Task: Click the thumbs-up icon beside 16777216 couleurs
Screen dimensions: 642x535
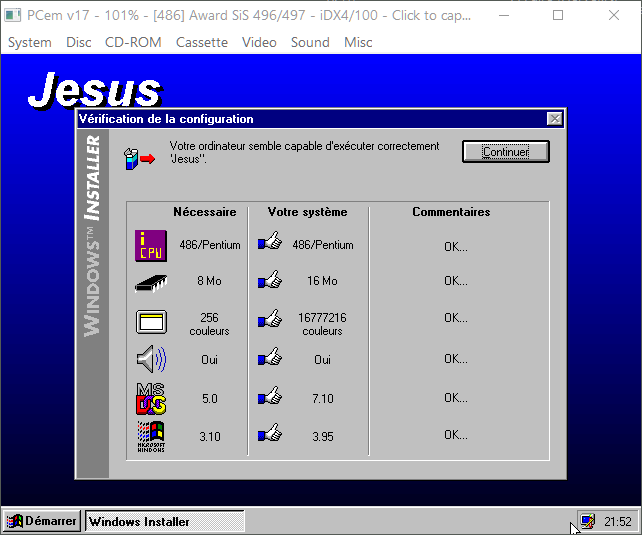Action: coord(269,319)
